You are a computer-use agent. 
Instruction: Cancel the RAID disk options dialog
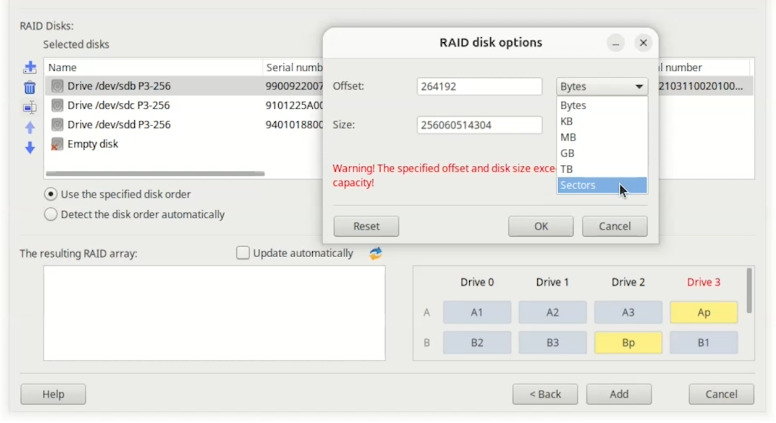(615, 227)
